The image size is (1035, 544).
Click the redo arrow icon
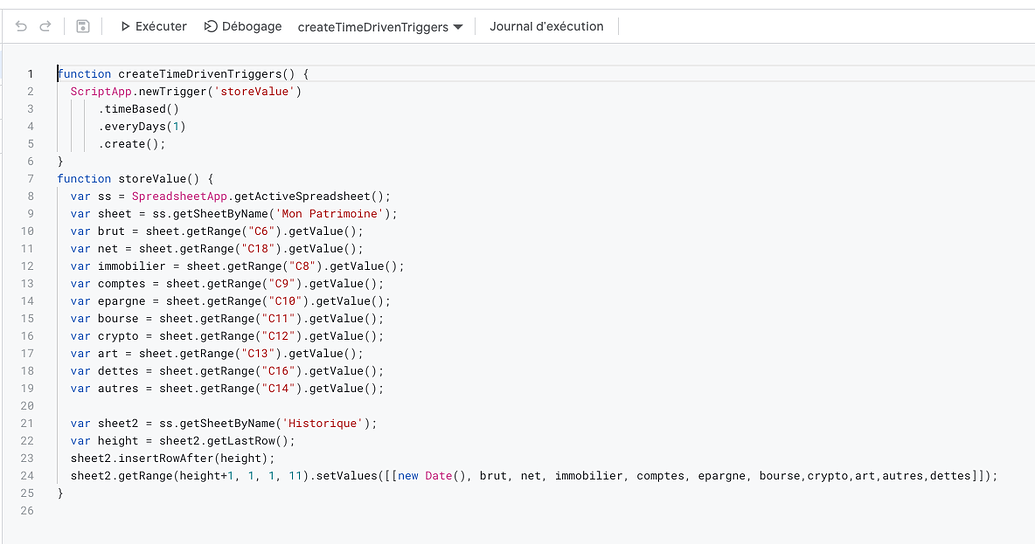46,26
